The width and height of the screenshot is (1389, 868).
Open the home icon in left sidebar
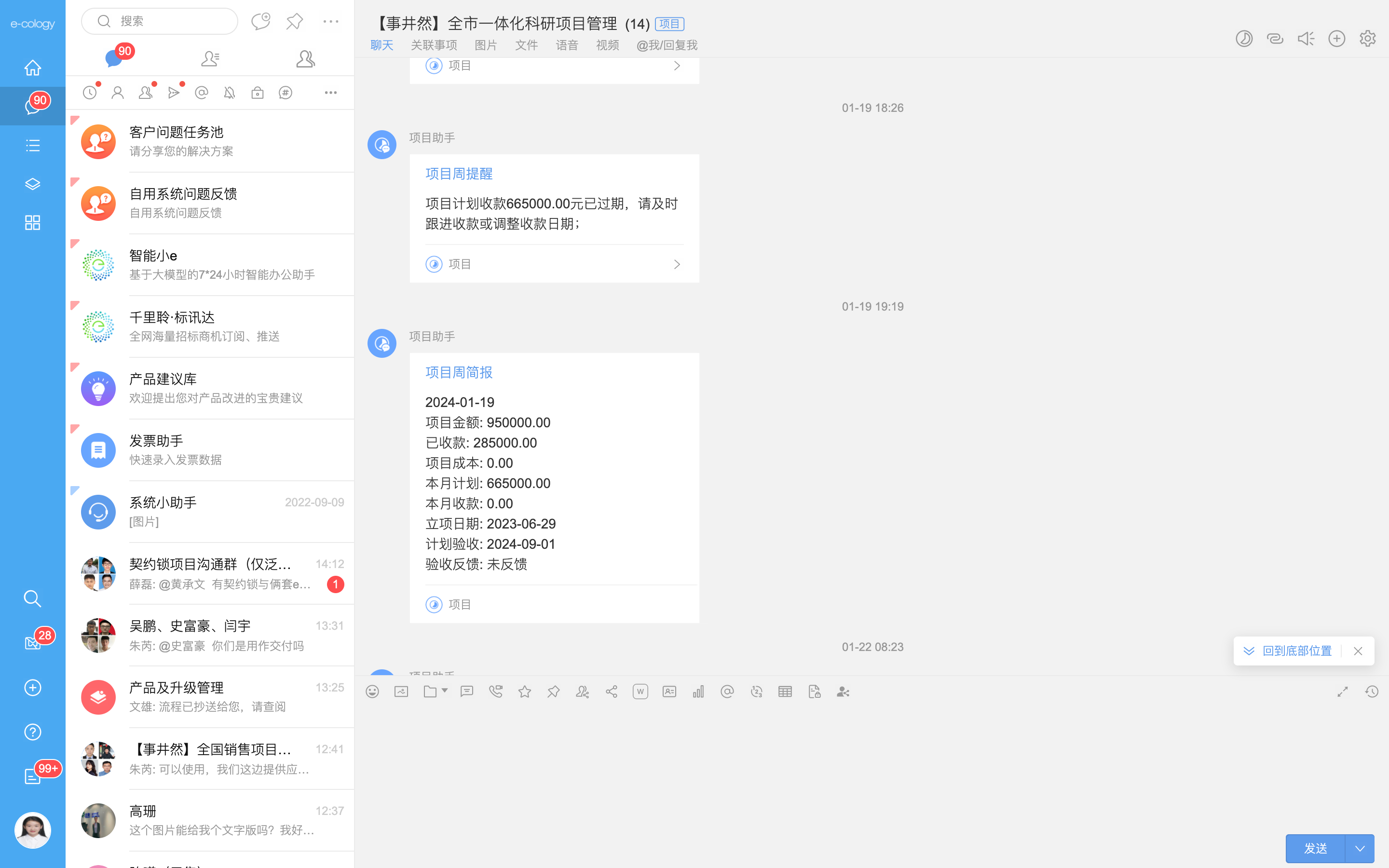[33, 68]
